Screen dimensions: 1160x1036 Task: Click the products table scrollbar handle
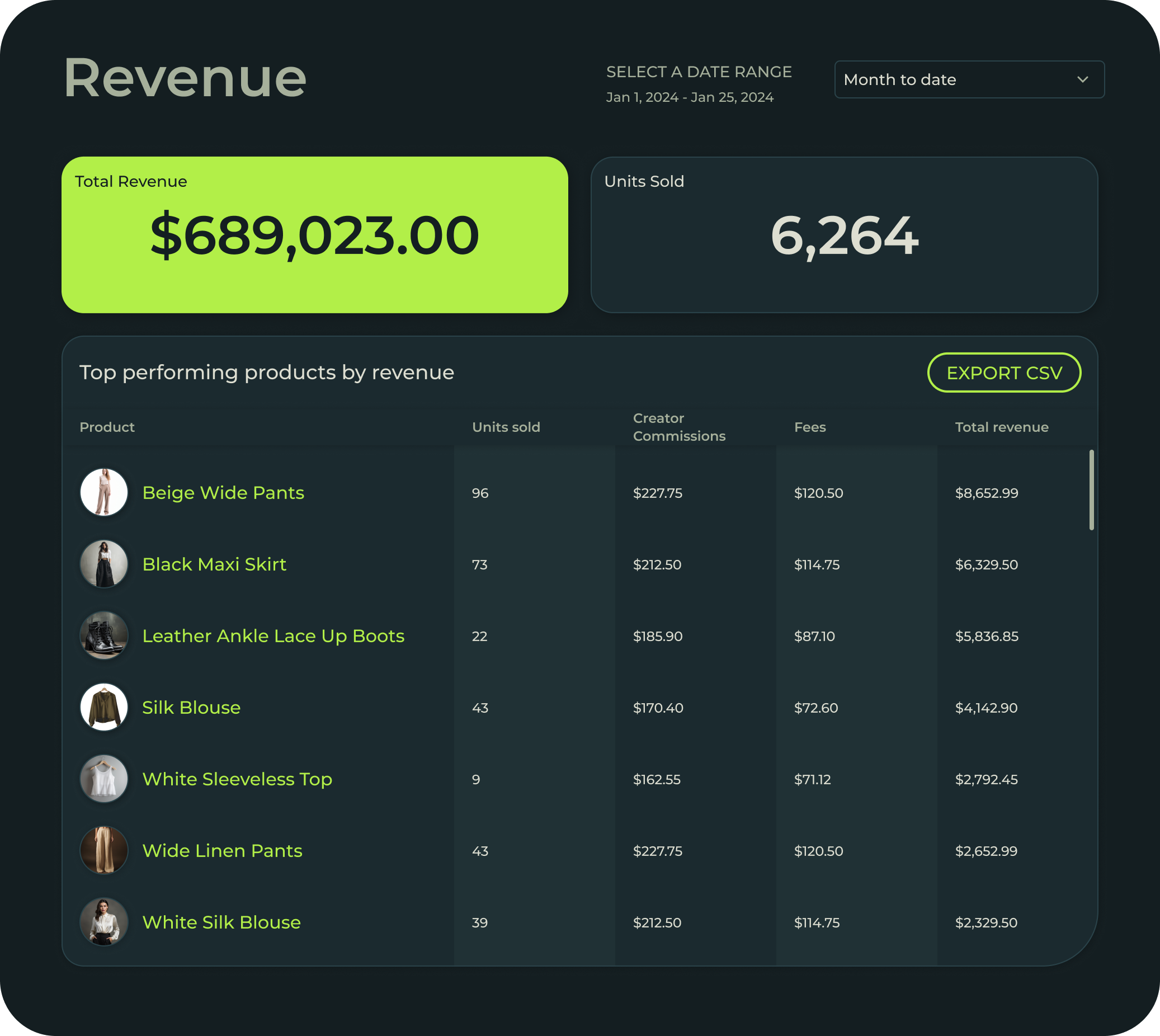[x=1091, y=490]
